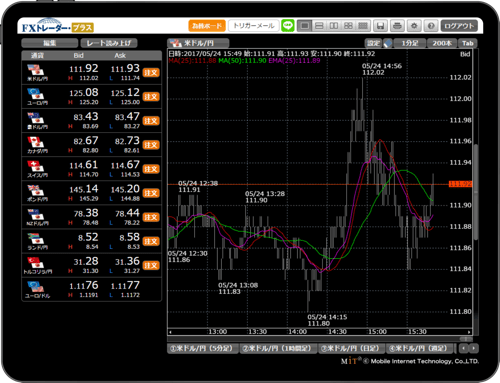500x383 pixels.
Task: Open the 1分足 timeframe selector
Action: click(x=410, y=43)
